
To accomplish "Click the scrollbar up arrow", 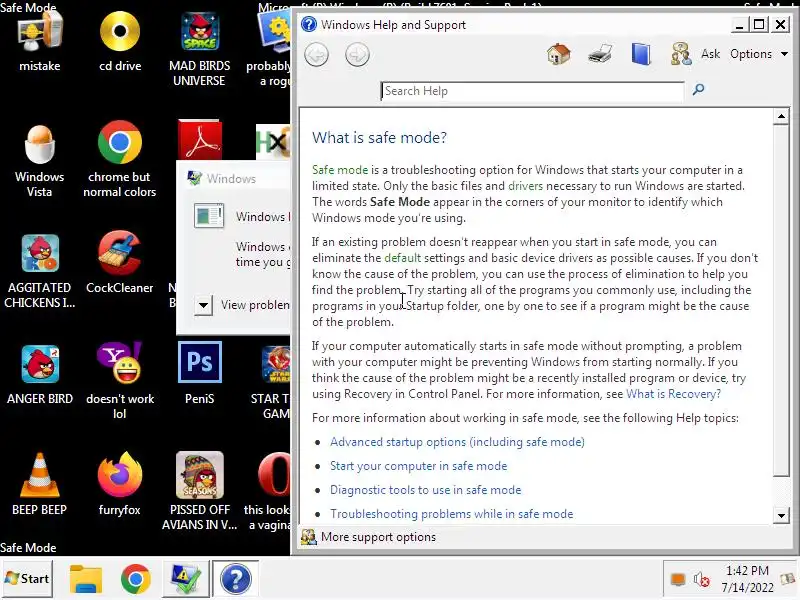I will pos(781,116).
